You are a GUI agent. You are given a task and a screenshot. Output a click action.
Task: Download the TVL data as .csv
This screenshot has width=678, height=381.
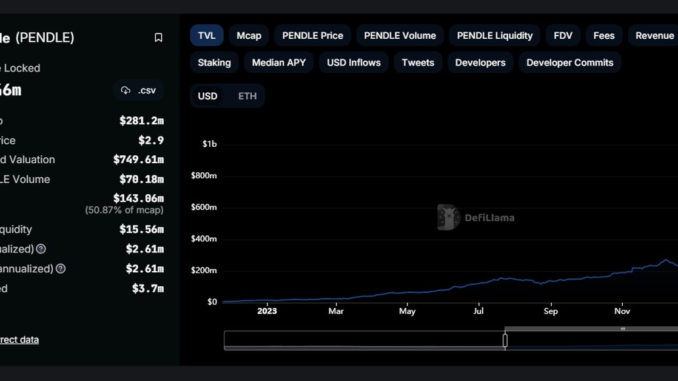(138, 90)
